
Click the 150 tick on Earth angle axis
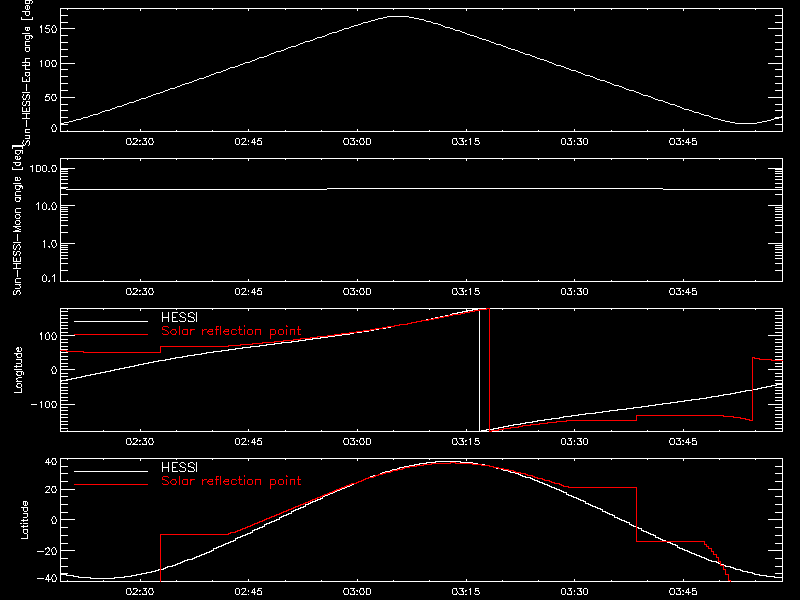pyautogui.click(x=48, y=30)
